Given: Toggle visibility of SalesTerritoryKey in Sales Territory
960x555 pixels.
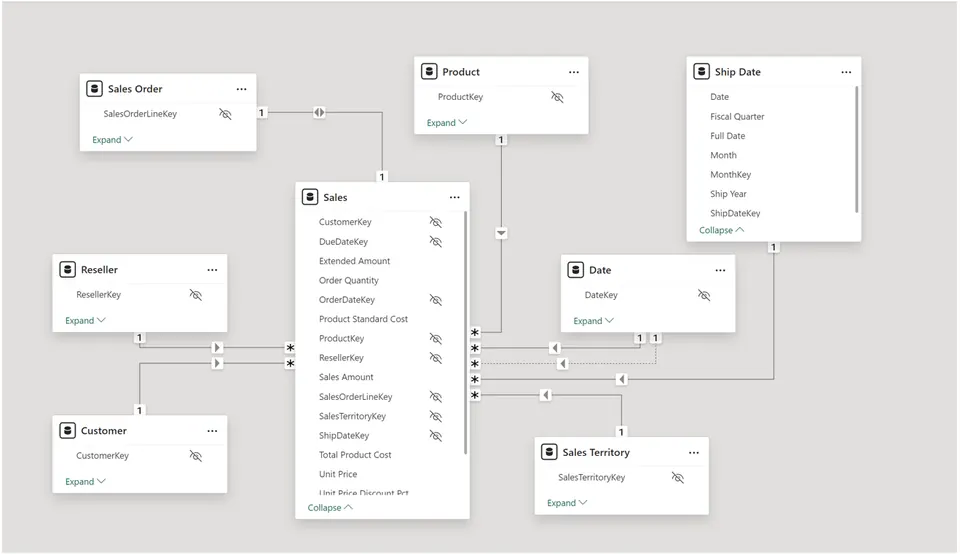Looking at the screenshot, I should 677,477.
